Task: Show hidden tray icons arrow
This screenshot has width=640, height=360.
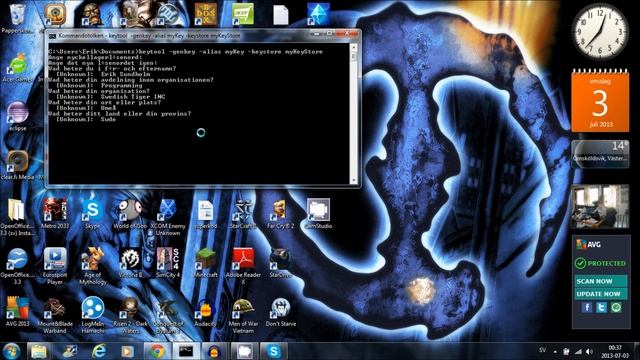Action: tap(555, 351)
